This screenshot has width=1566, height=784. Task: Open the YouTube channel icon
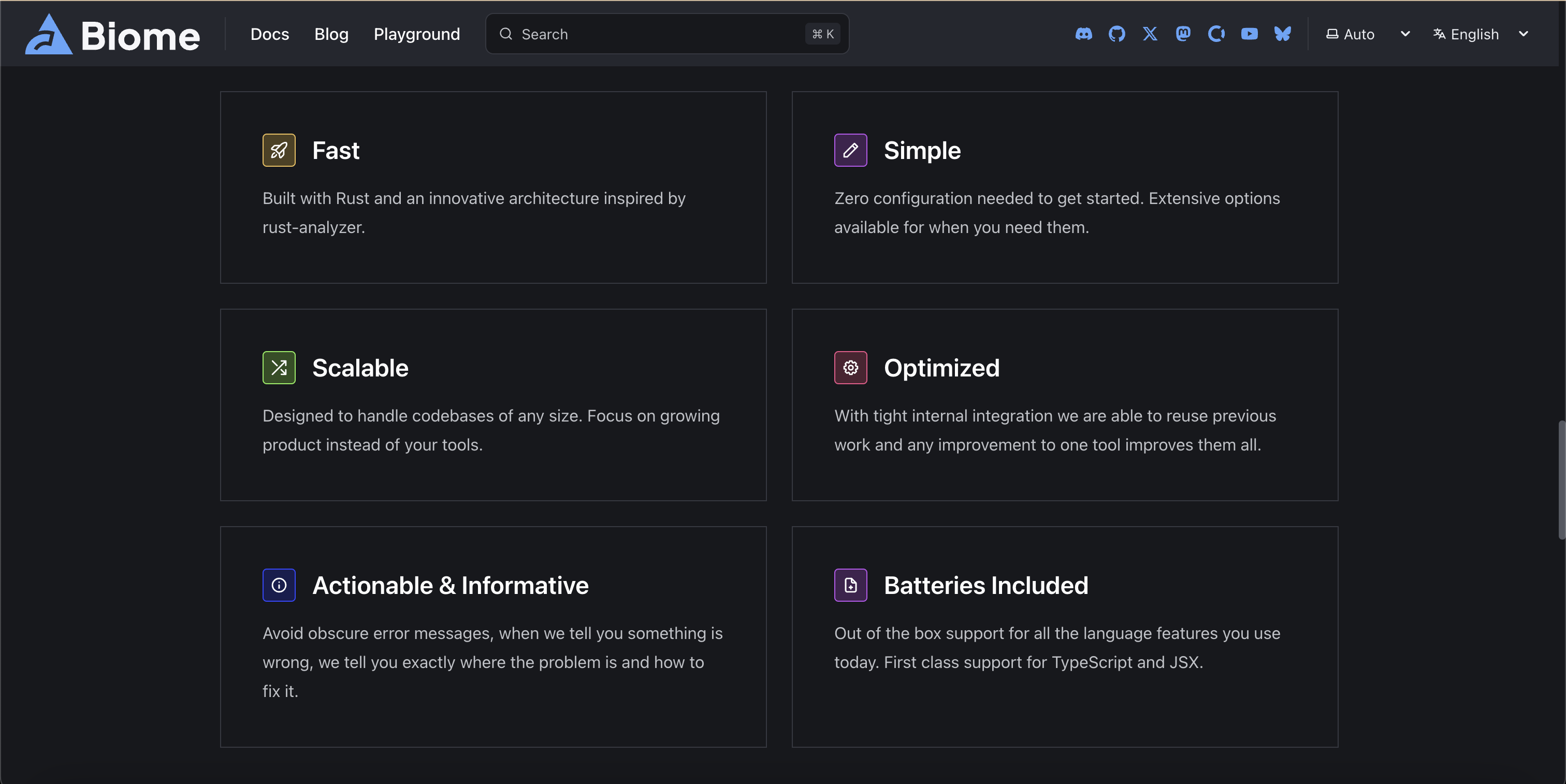pos(1249,34)
